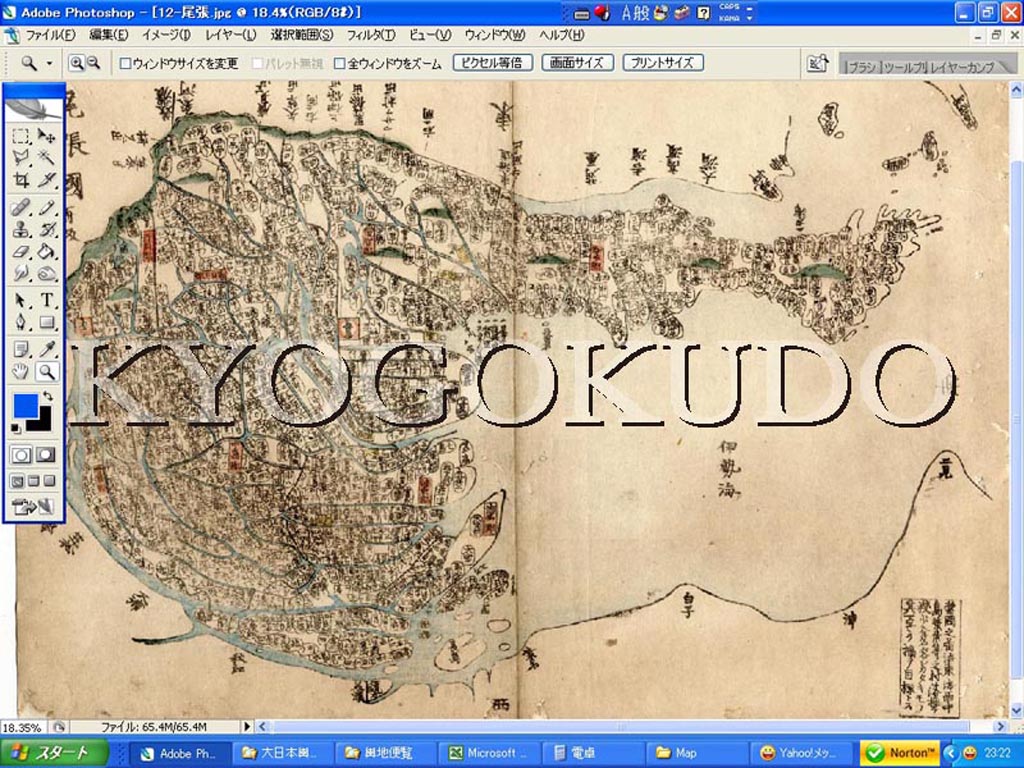Open the Microsoft Excel taskbar button

point(491,753)
